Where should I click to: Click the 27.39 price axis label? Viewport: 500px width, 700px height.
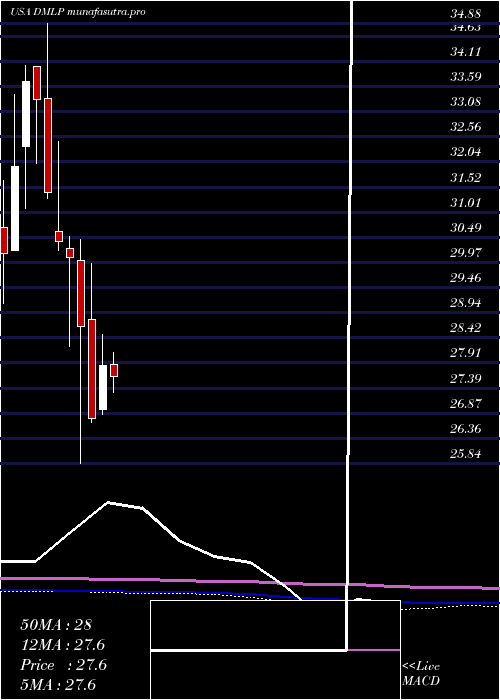(x=466, y=379)
